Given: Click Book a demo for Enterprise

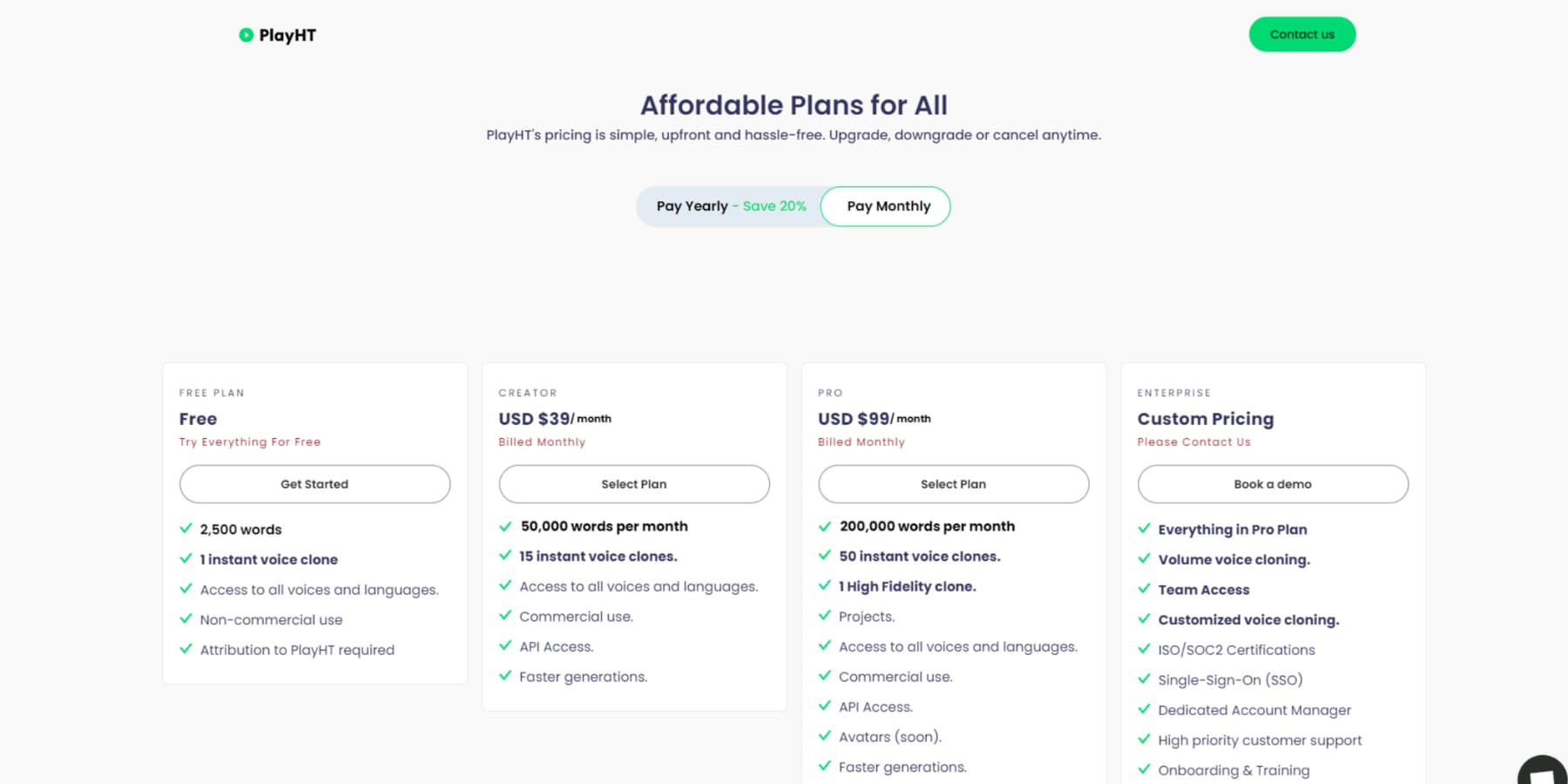Looking at the screenshot, I should (1273, 483).
